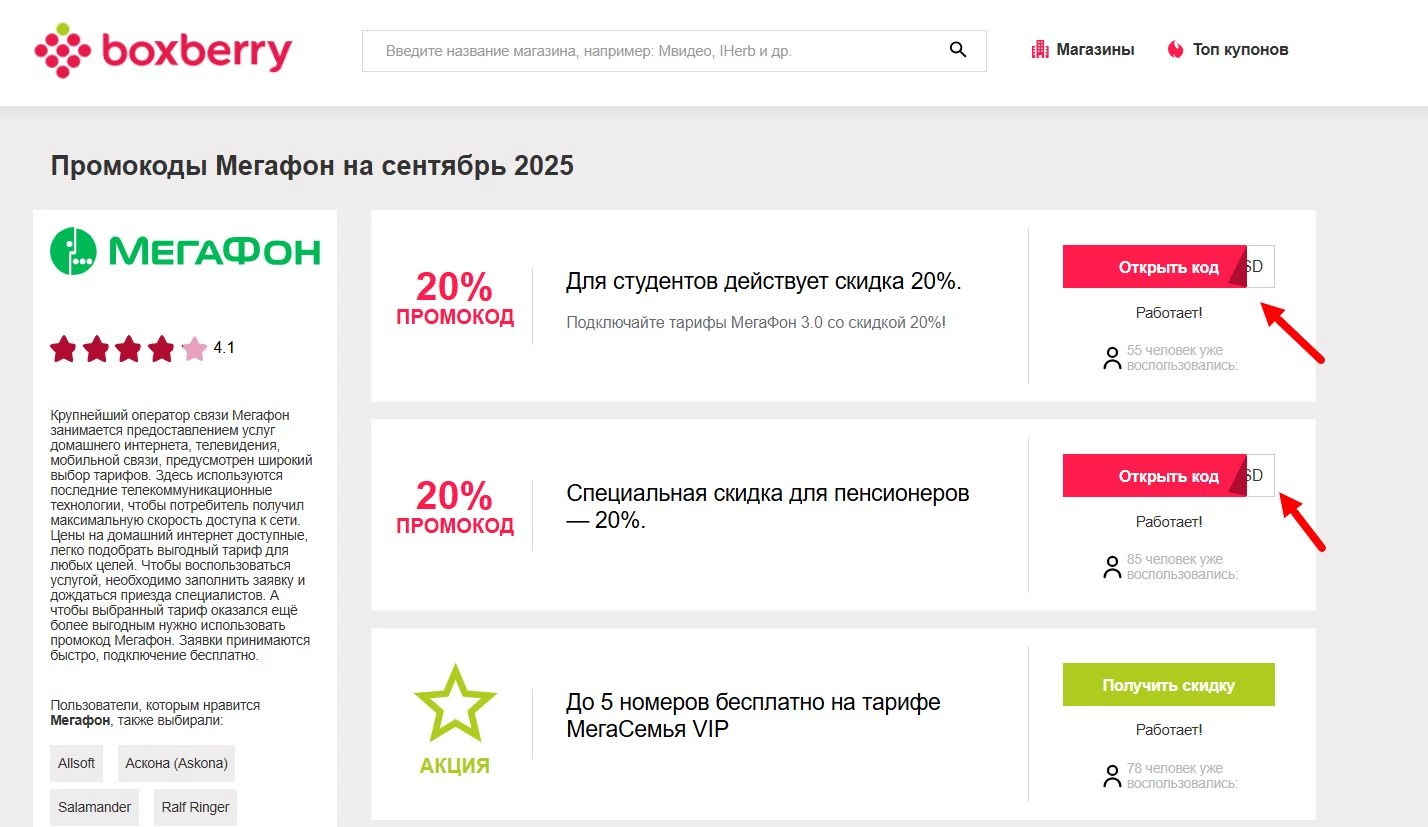Click Получить скидку for МегаСемья VIP offer

1168,684
